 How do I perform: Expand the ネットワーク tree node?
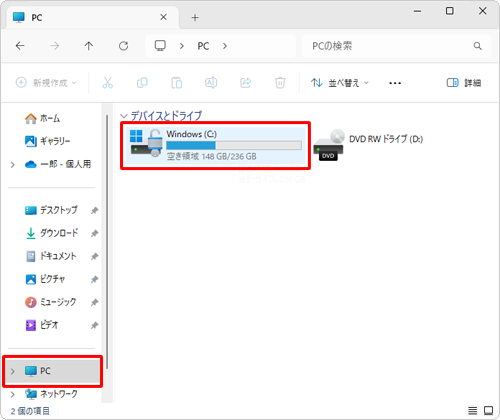point(13,395)
